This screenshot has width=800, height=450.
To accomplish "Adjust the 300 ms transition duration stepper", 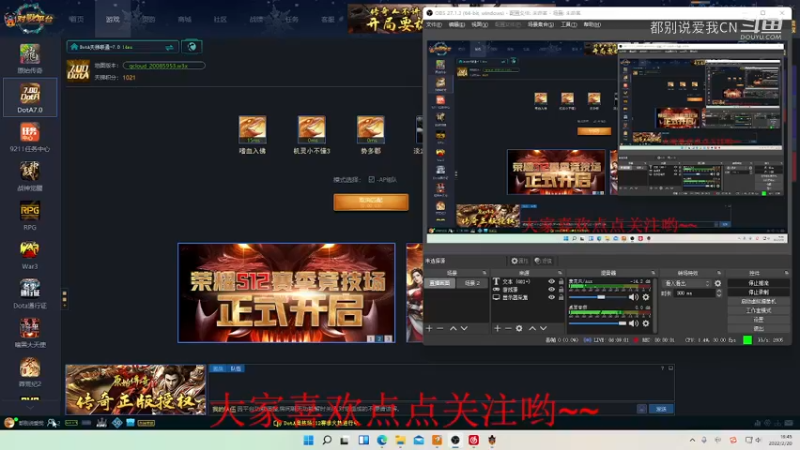I will click(x=719, y=293).
